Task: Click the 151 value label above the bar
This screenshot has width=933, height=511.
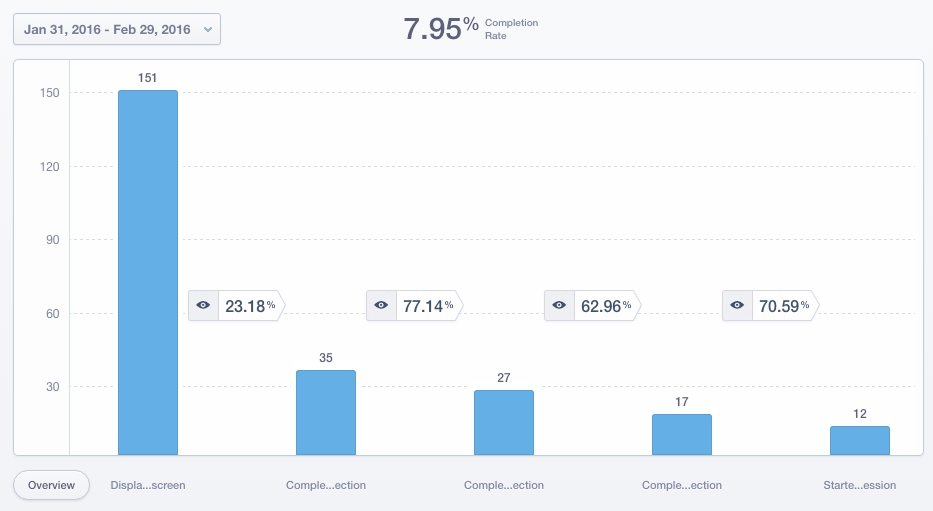Action: point(147,78)
